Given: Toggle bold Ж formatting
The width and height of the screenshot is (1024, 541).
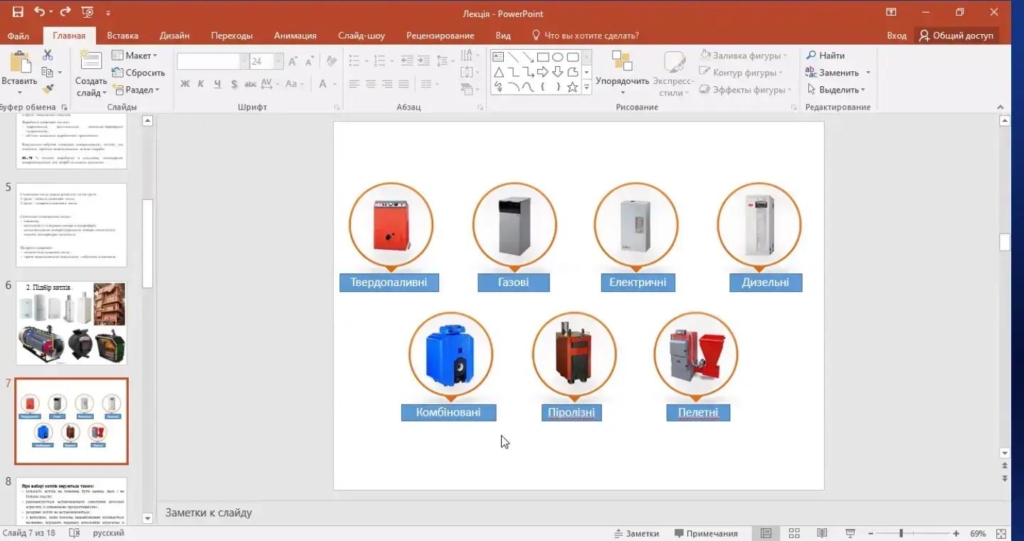Looking at the screenshot, I should pos(185,84).
